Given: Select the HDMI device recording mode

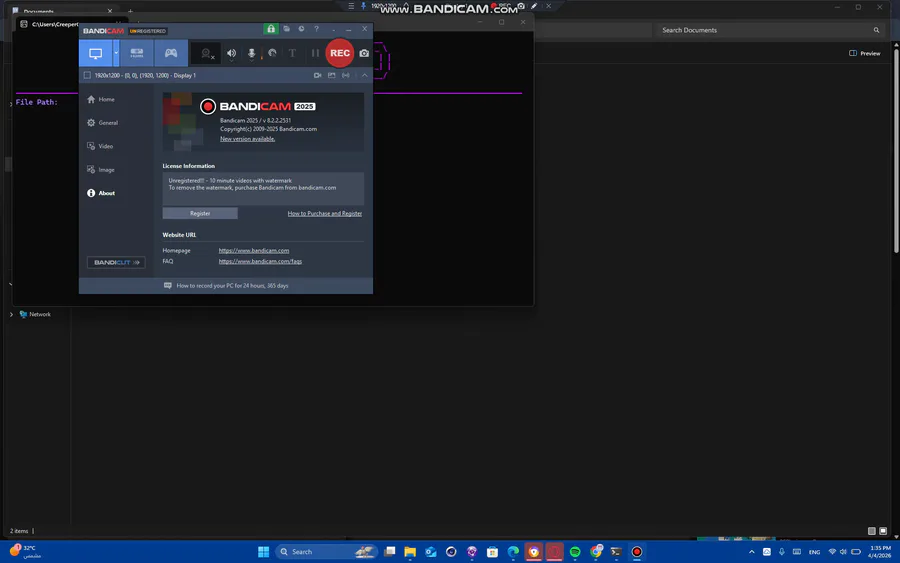Looking at the screenshot, I should pyautogui.click(x=137, y=53).
